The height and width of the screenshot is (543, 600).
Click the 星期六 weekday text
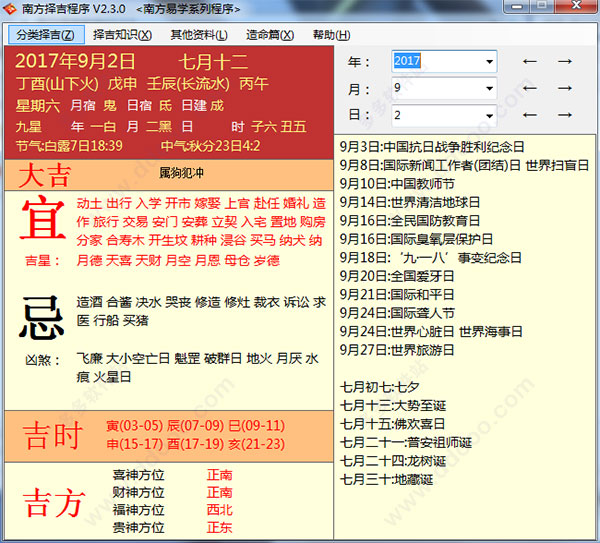click(x=38, y=106)
